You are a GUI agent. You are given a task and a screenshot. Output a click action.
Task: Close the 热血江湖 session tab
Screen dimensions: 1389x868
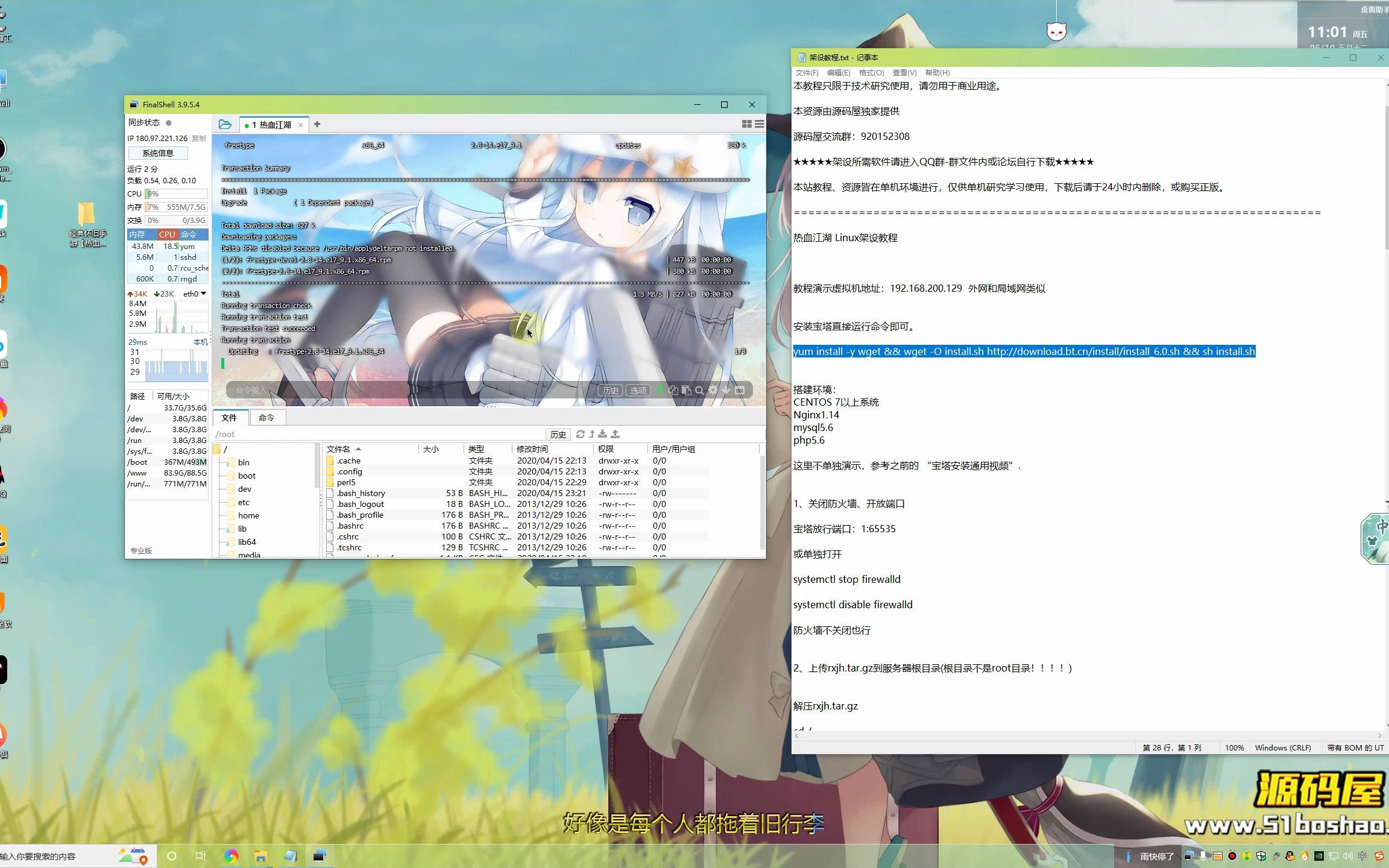[300, 125]
